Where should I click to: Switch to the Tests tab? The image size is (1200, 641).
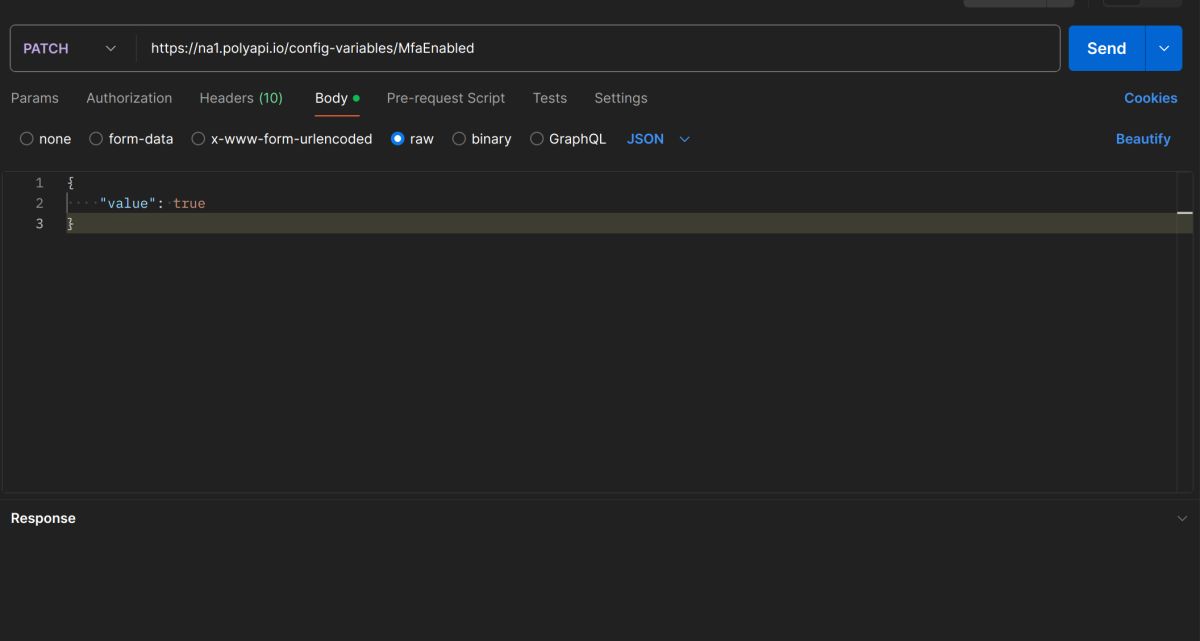point(550,98)
